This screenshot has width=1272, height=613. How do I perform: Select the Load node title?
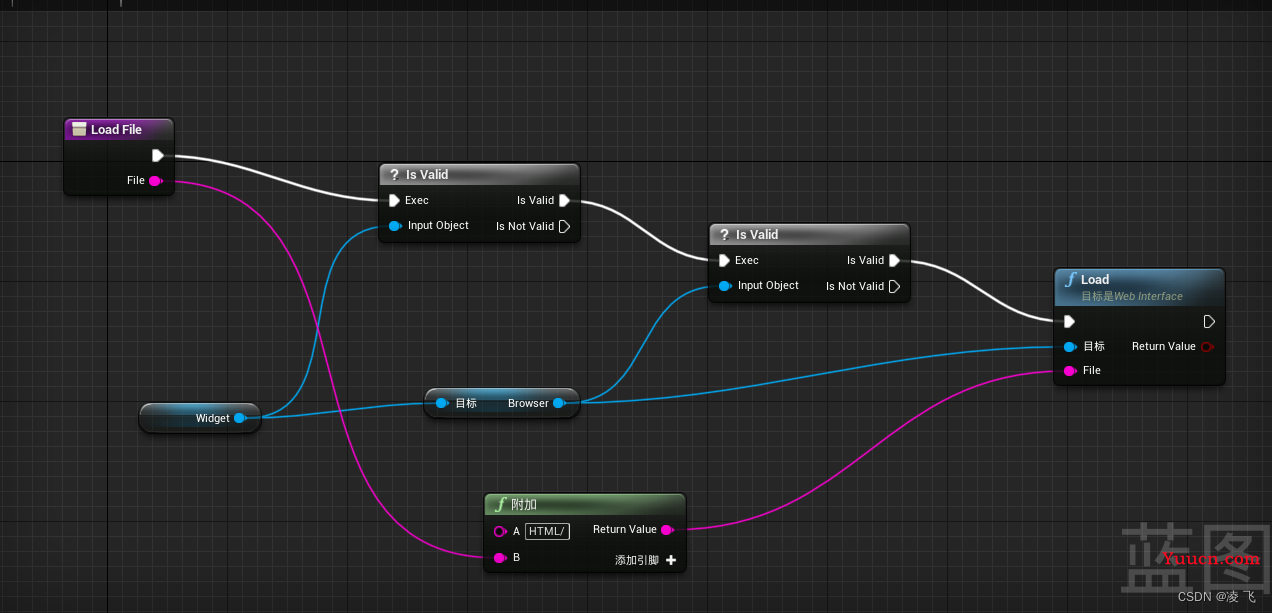(x=1095, y=280)
